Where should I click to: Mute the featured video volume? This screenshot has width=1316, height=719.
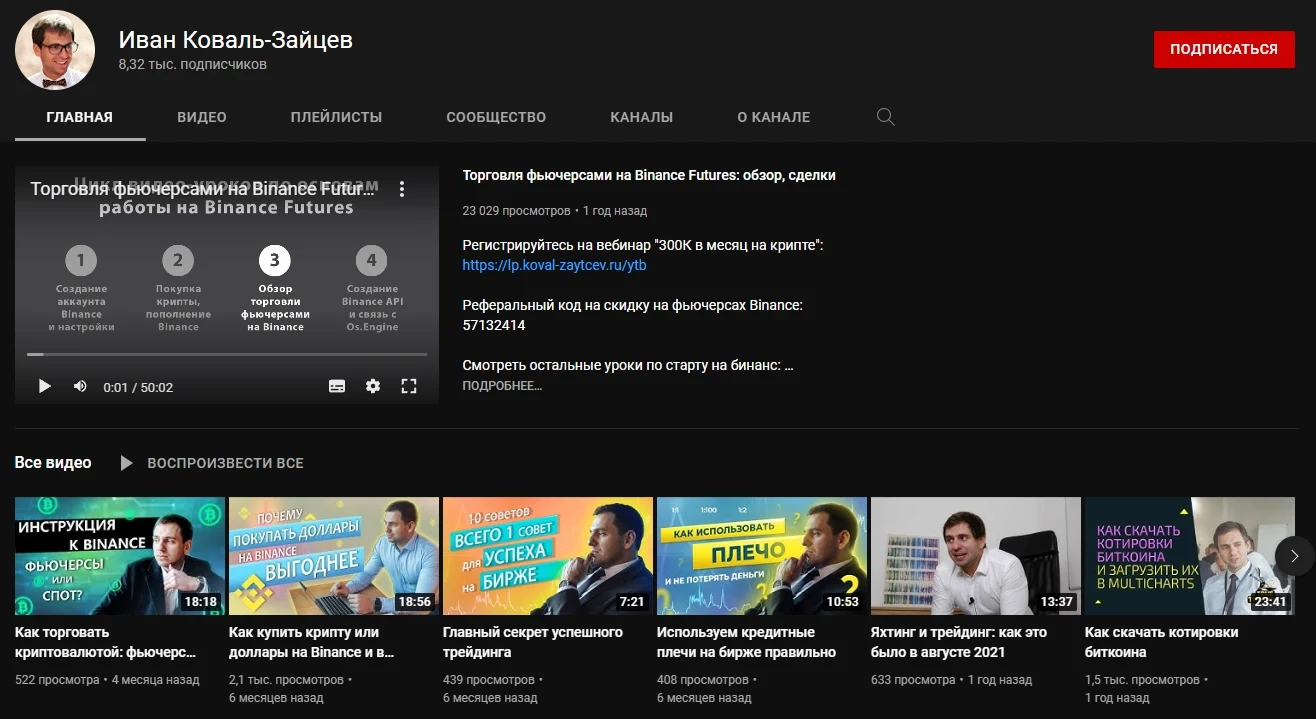[x=80, y=386]
